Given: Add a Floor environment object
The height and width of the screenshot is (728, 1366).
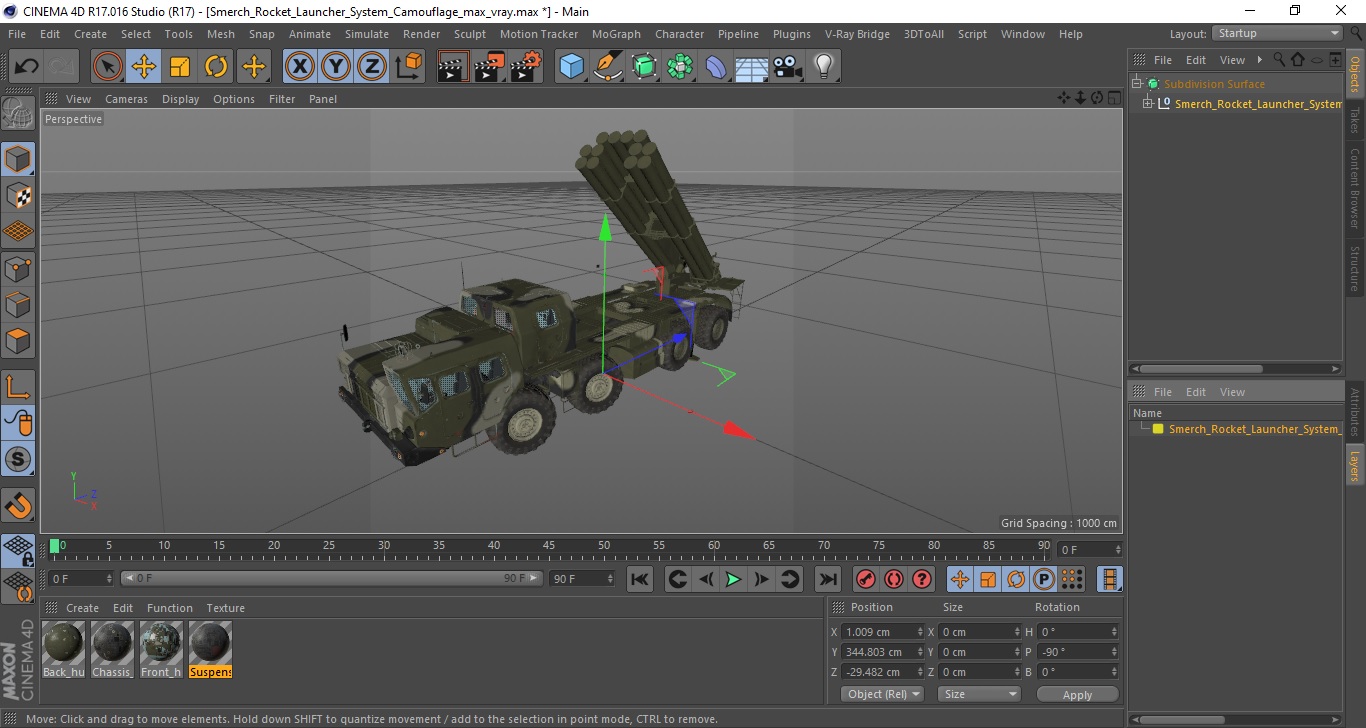Looking at the screenshot, I should 752,67.
